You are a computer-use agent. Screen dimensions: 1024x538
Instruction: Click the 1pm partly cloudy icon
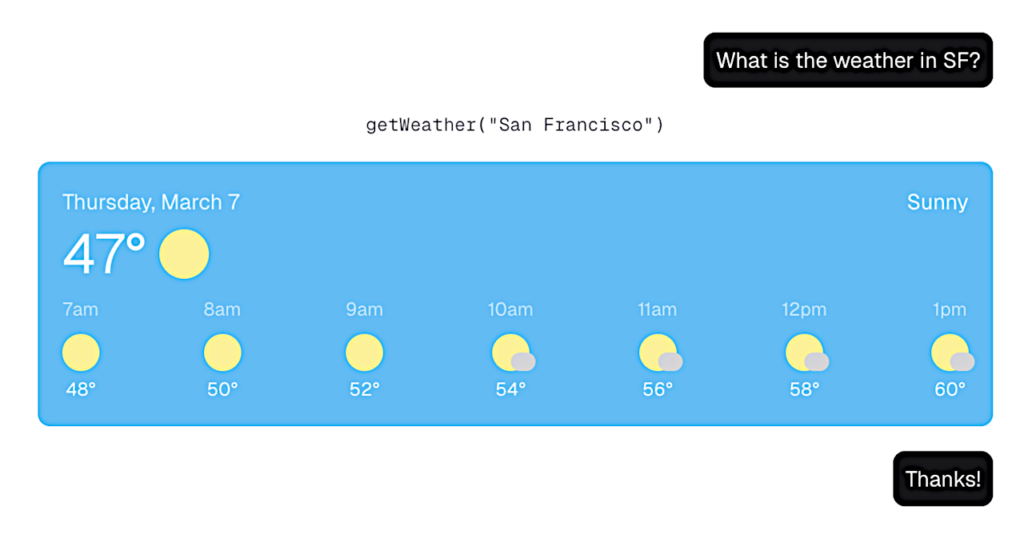[951, 354]
